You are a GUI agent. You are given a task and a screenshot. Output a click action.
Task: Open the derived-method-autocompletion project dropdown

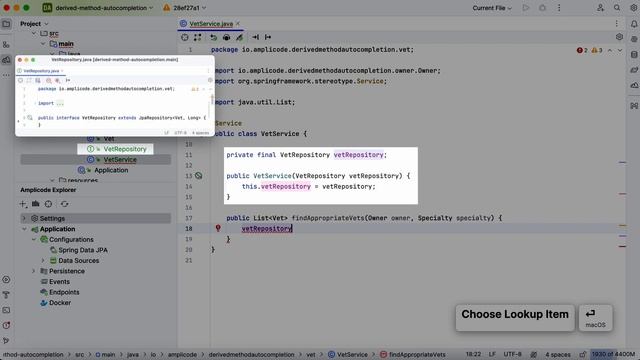[98, 8]
